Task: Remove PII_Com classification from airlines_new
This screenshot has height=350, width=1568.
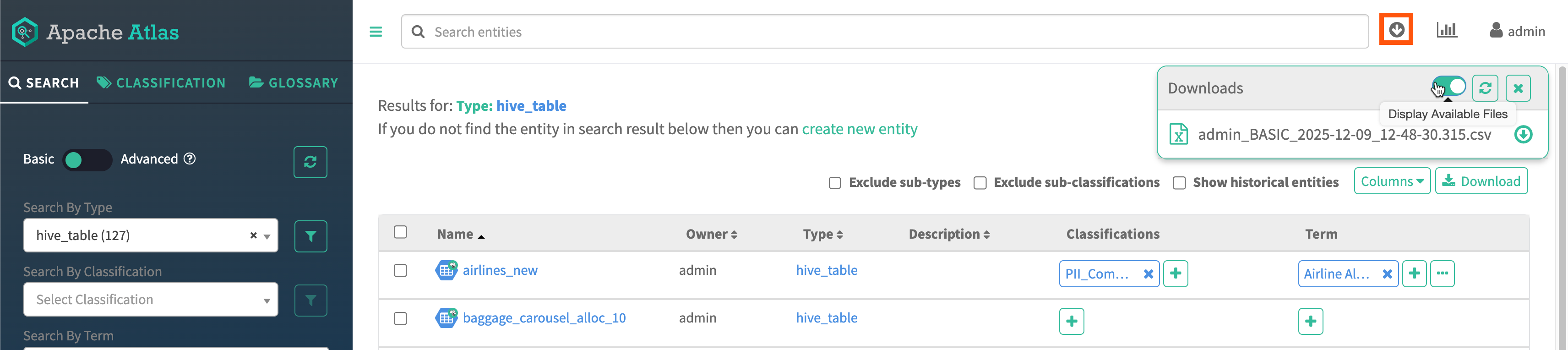Action: tap(1148, 274)
